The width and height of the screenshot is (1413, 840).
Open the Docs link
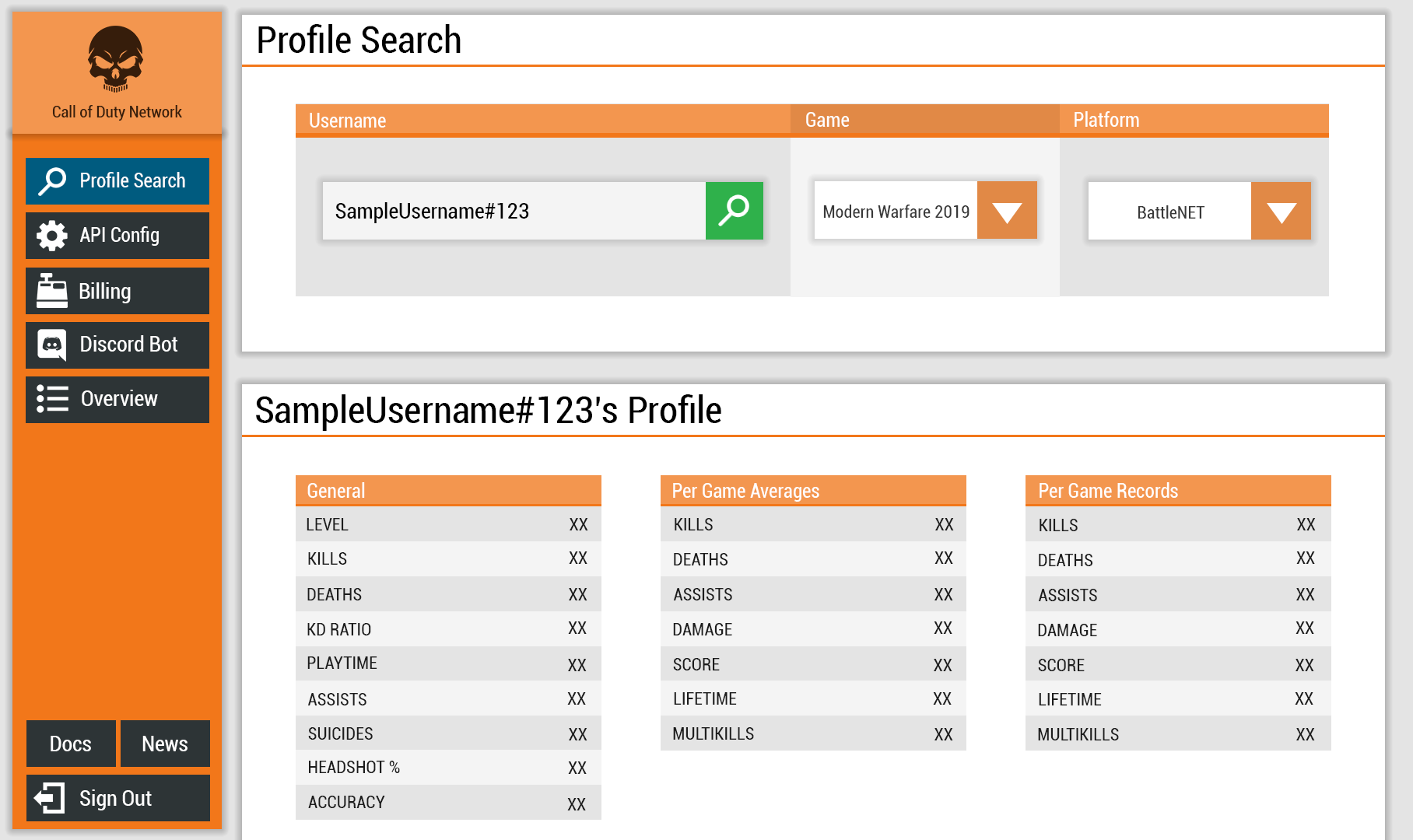tap(71, 744)
